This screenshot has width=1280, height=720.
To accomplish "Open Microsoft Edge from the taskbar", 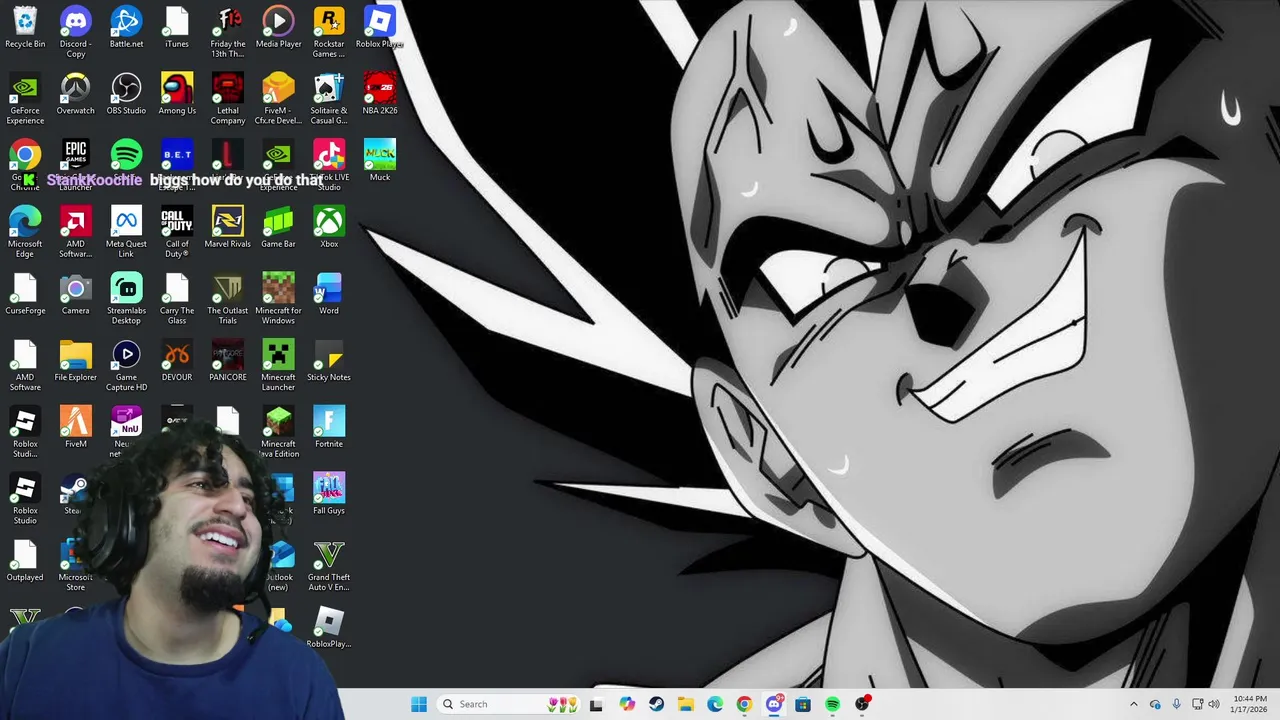I will point(715,704).
